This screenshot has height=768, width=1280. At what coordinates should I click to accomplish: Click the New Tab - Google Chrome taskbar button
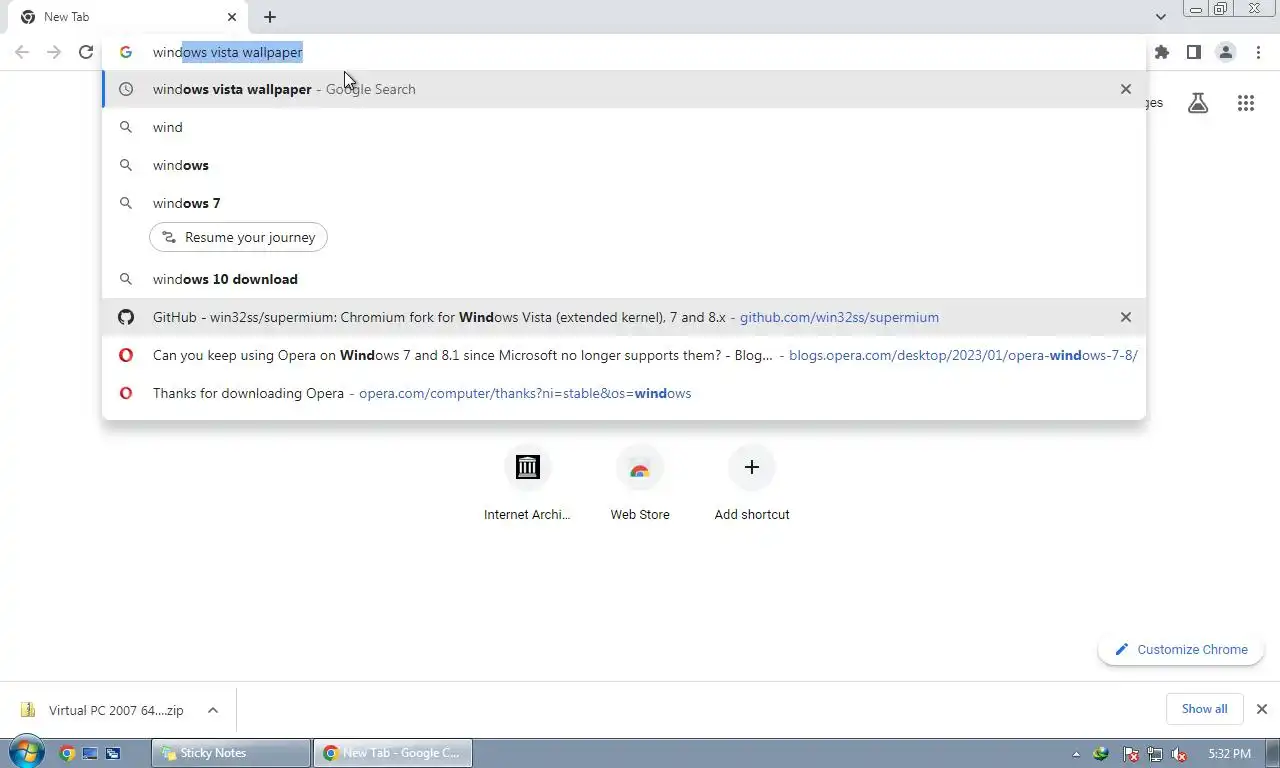click(x=393, y=753)
